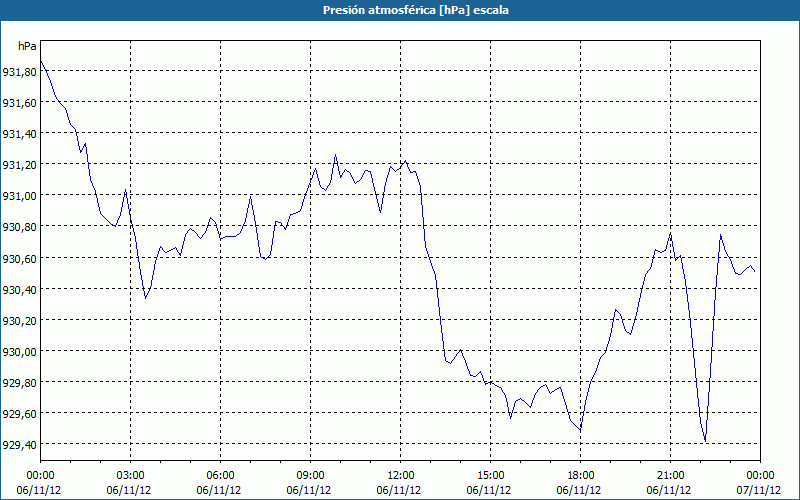800x500 pixels.
Task: Click the 21:00 time axis label
Action: (x=670, y=476)
